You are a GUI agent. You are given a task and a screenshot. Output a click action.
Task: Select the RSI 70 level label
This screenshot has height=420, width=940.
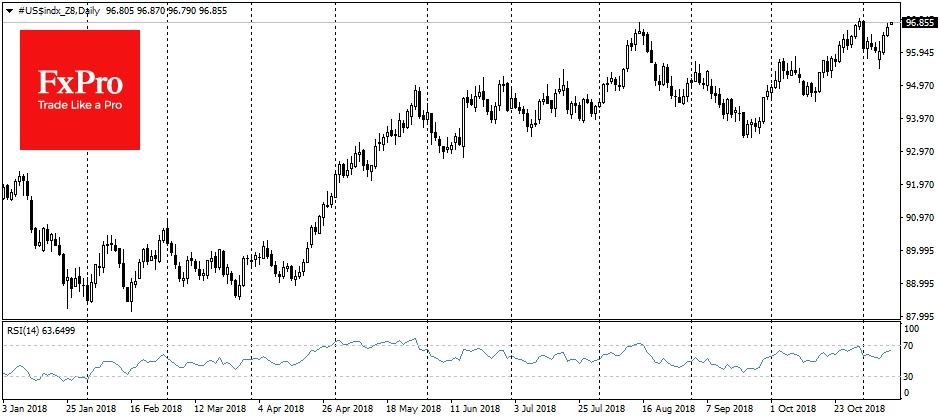click(909, 346)
